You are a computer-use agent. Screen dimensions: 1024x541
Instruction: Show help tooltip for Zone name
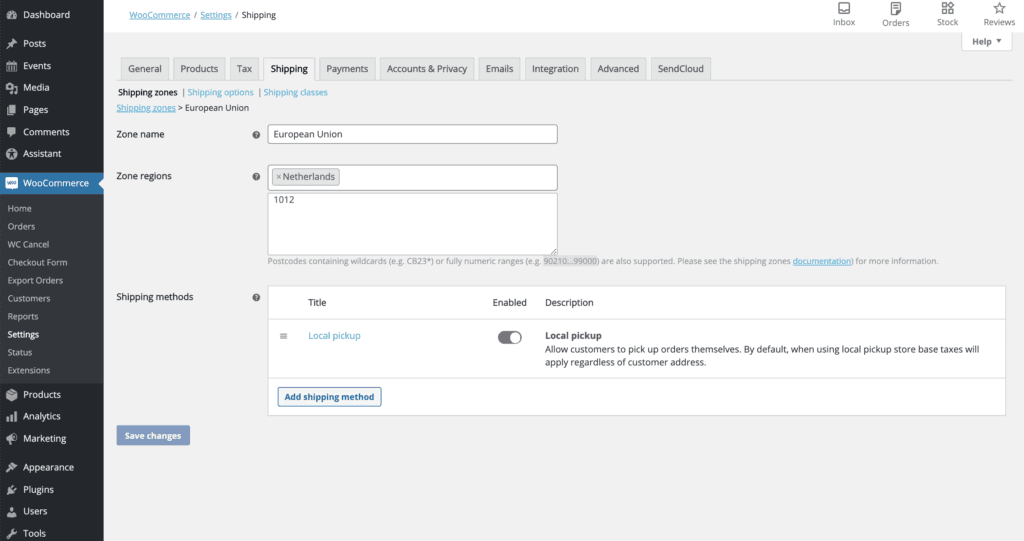click(x=256, y=135)
